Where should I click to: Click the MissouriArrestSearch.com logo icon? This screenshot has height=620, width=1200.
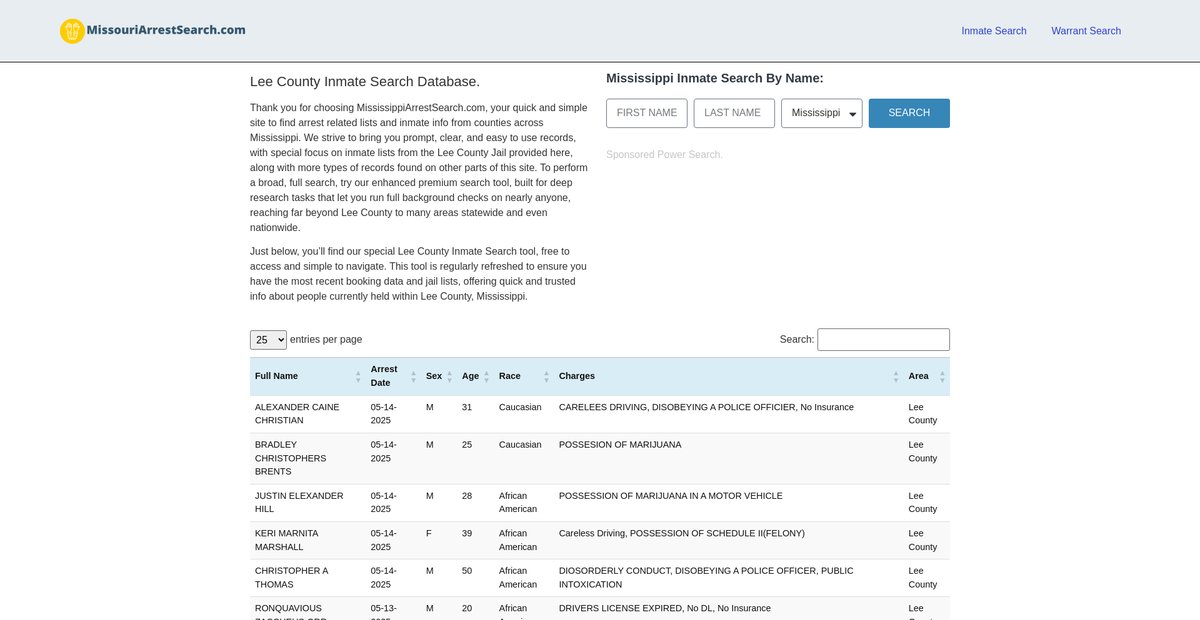pyautogui.click(x=72, y=31)
